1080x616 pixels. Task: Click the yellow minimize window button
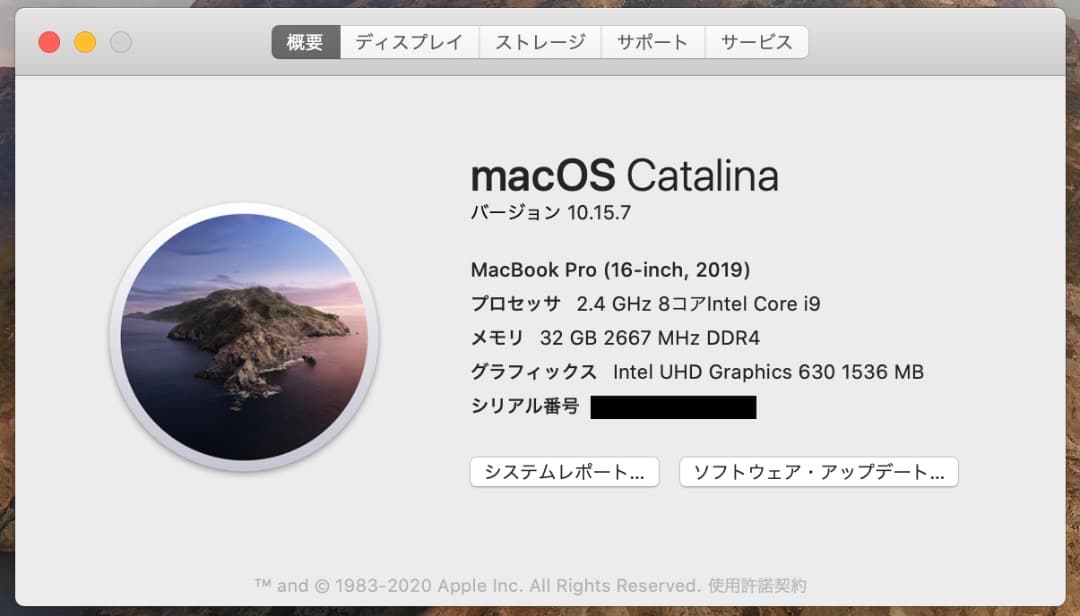tap(84, 42)
